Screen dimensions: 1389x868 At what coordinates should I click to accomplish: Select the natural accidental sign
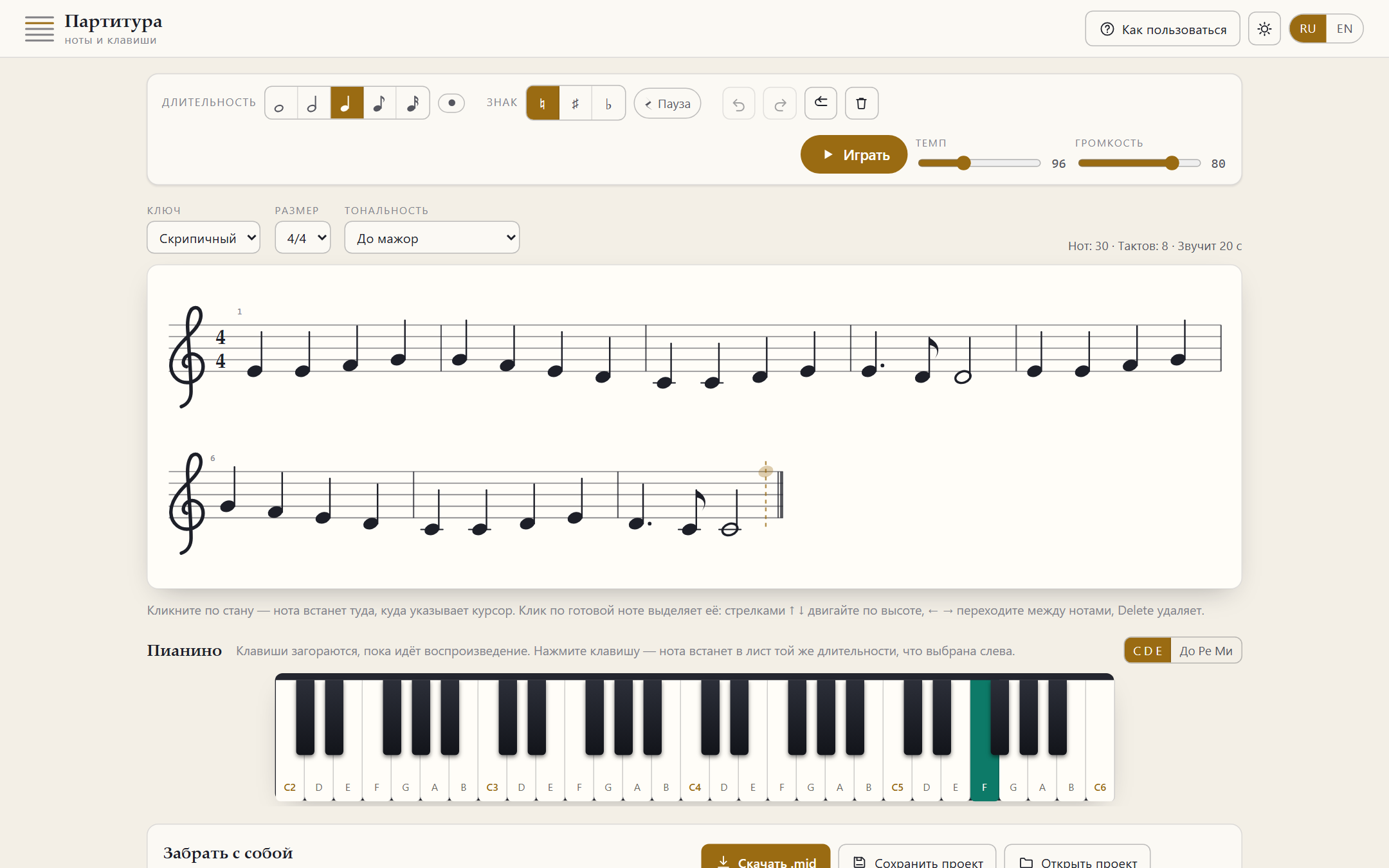(543, 103)
